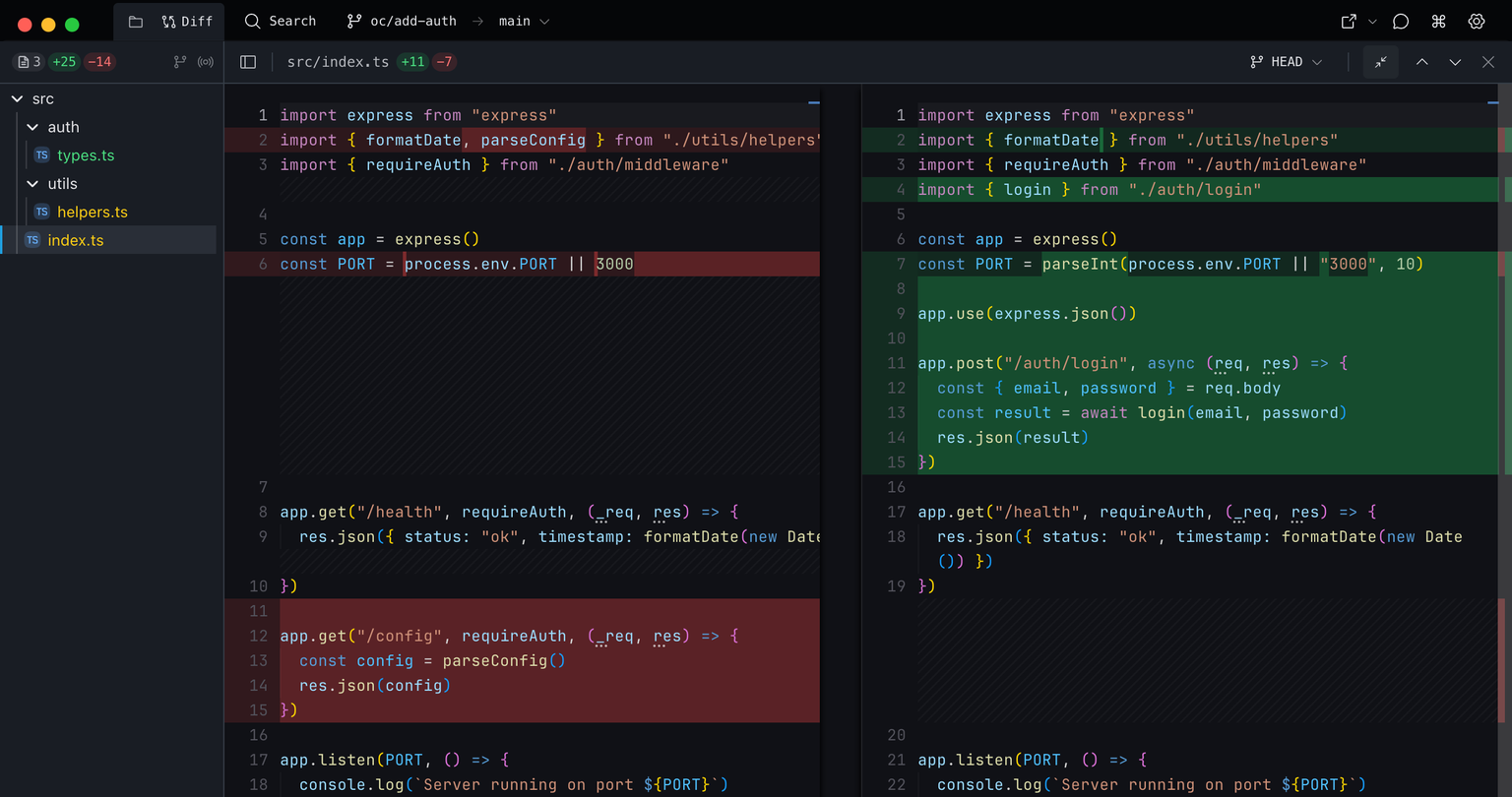Image resolution: width=1512 pixels, height=797 pixels.
Task: Expand the open-in options chevron
Action: click(1372, 22)
